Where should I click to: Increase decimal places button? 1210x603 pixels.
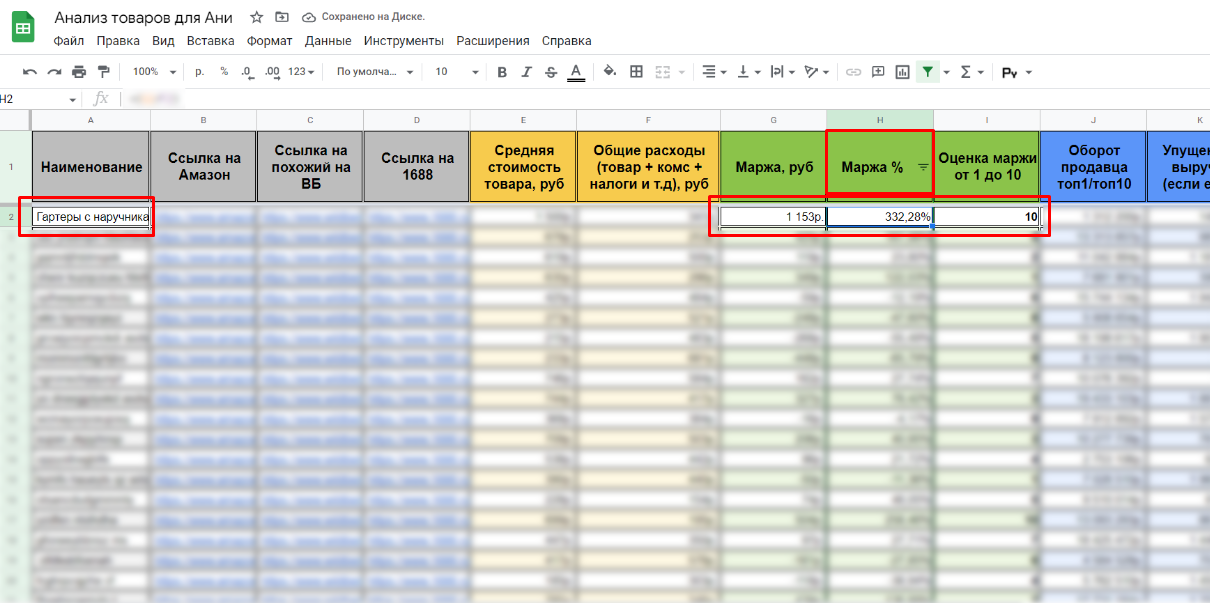(x=273, y=72)
